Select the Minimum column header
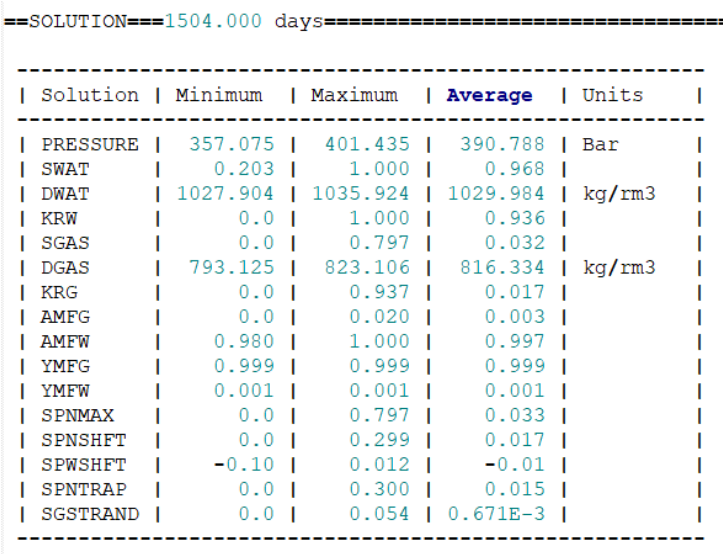 tap(219, 96)
